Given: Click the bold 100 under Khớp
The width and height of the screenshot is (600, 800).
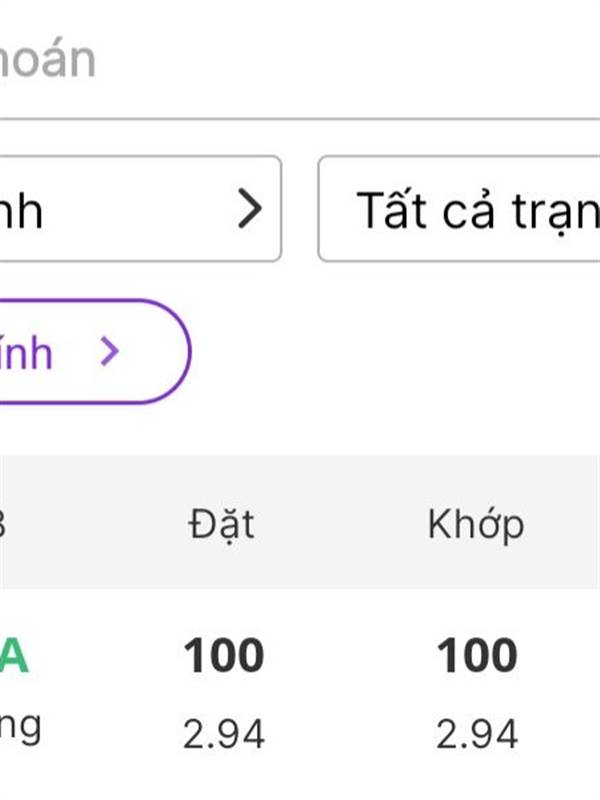Looking at the screenshot, I should point(477,657).
